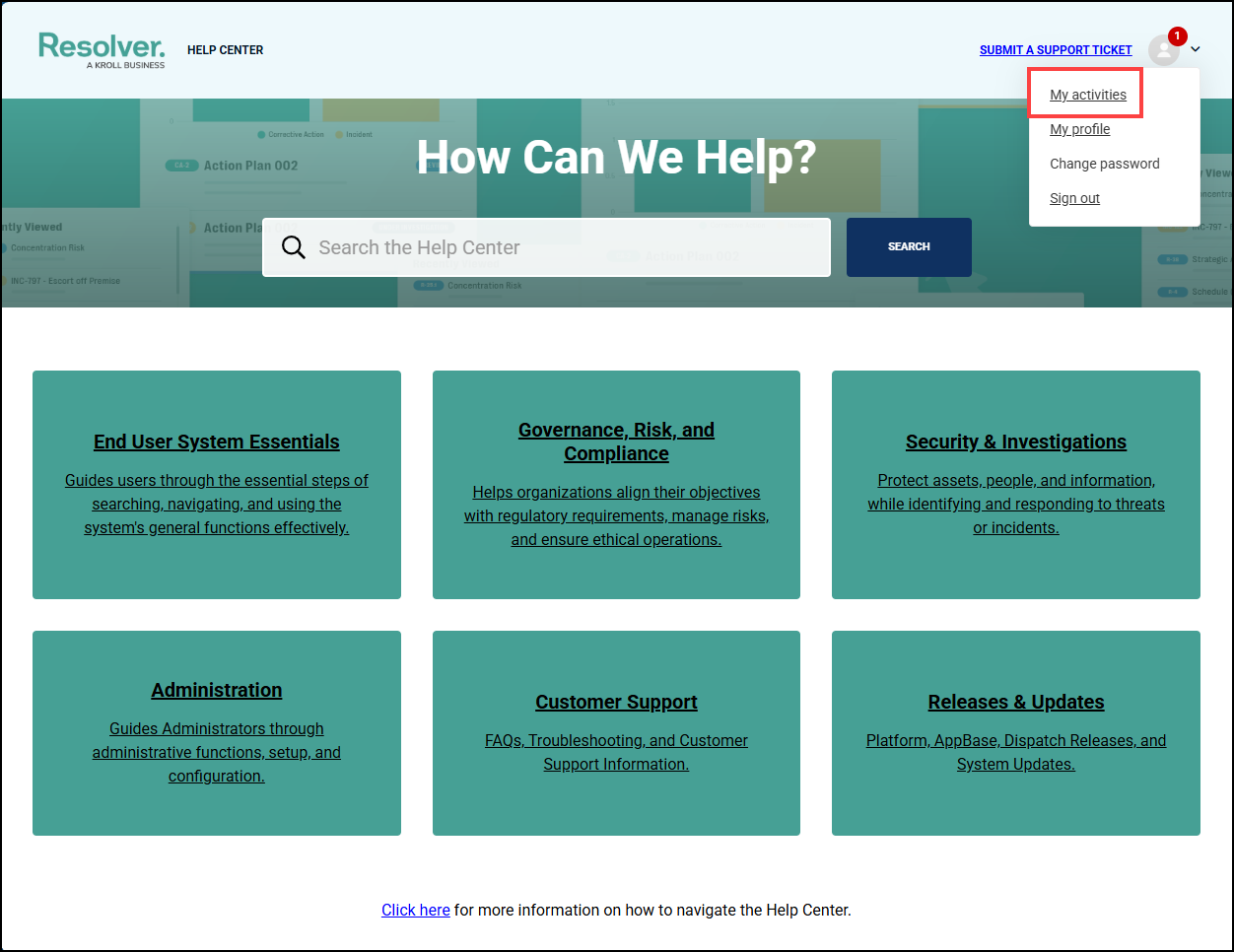Click Submit a Support Ticket link
Image resolution: width=1234 pixels, height=952 pixels.
[1056, 50]
